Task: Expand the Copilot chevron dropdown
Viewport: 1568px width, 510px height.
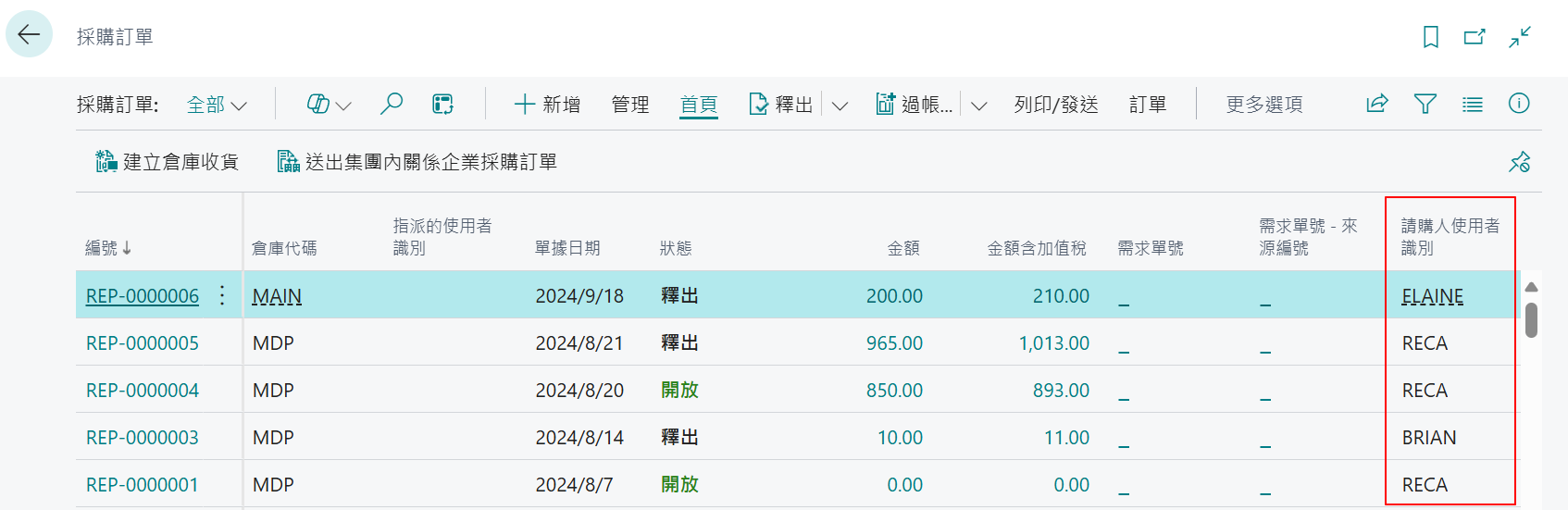Action: 343,106
